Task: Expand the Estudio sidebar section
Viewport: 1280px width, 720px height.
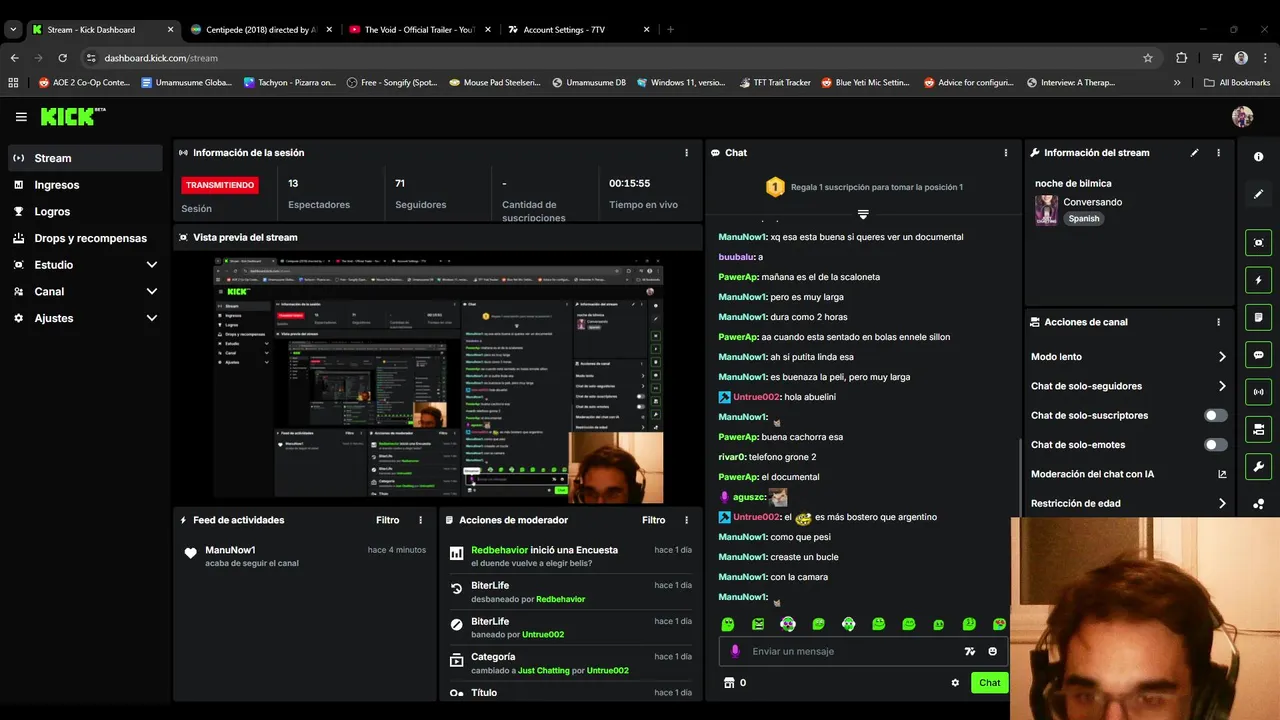Action: click(x=151, y=265)
